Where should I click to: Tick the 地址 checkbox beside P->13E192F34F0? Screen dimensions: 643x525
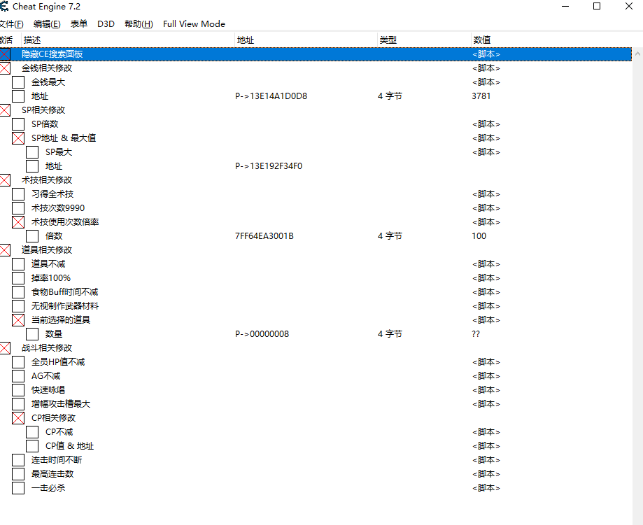[x=32, y=166]
